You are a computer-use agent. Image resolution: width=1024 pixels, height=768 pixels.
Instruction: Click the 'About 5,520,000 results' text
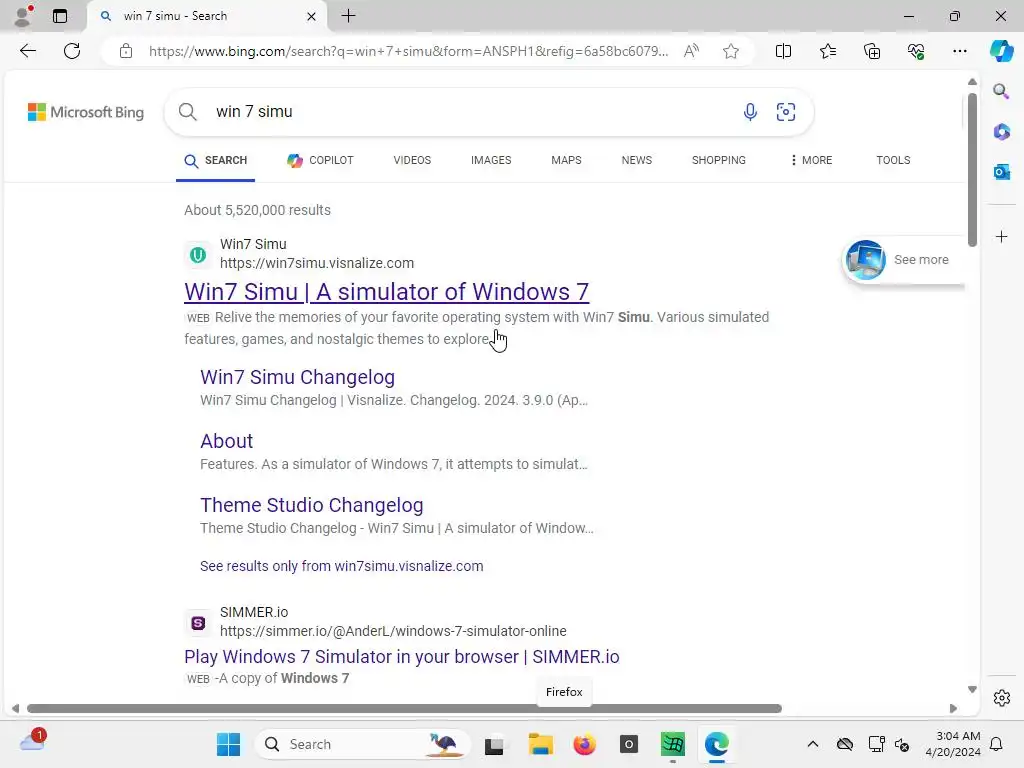[x=257, y=210]
